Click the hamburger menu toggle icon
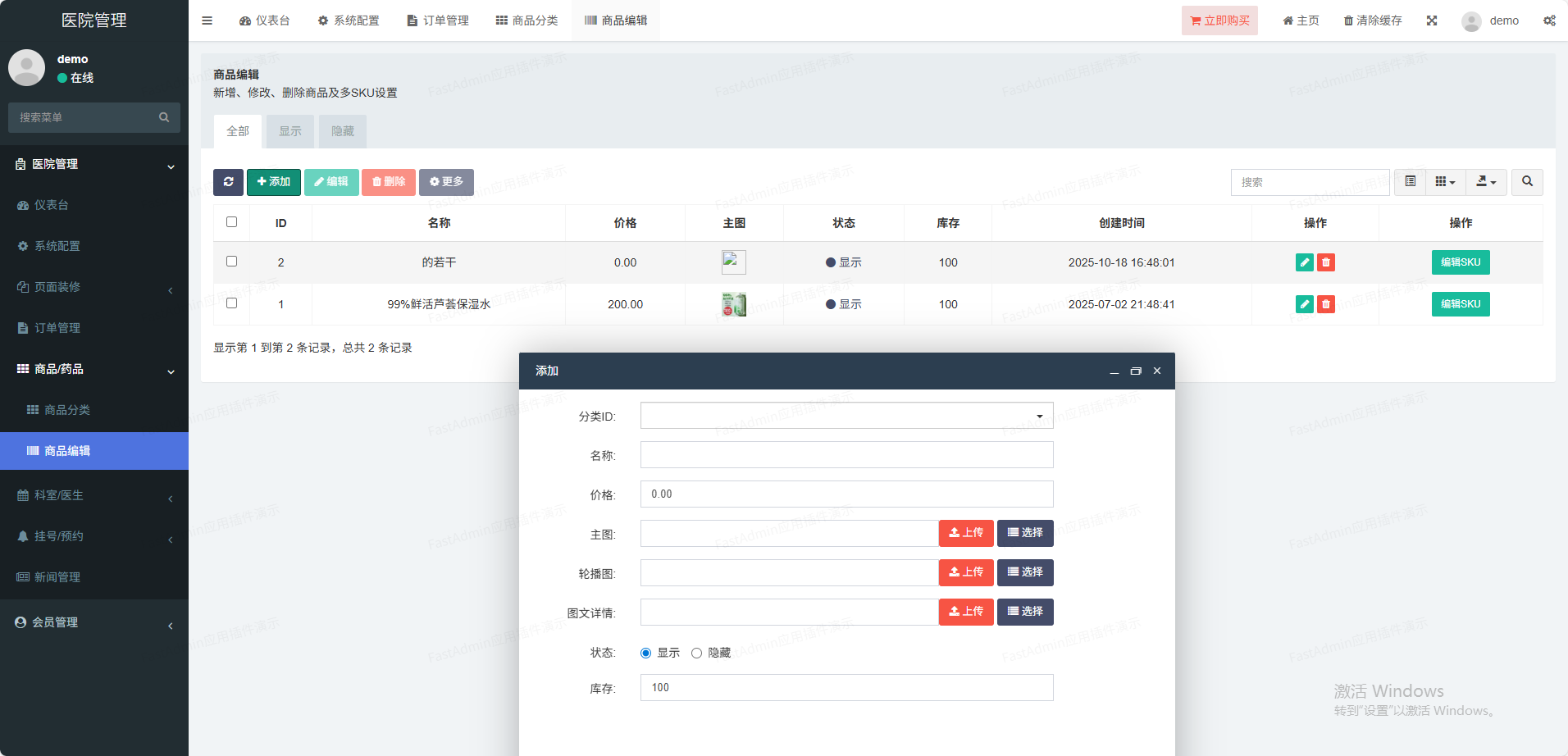The height and width of the screenshot is (756, 1568). pyautogui.click(x=207, y=20)
